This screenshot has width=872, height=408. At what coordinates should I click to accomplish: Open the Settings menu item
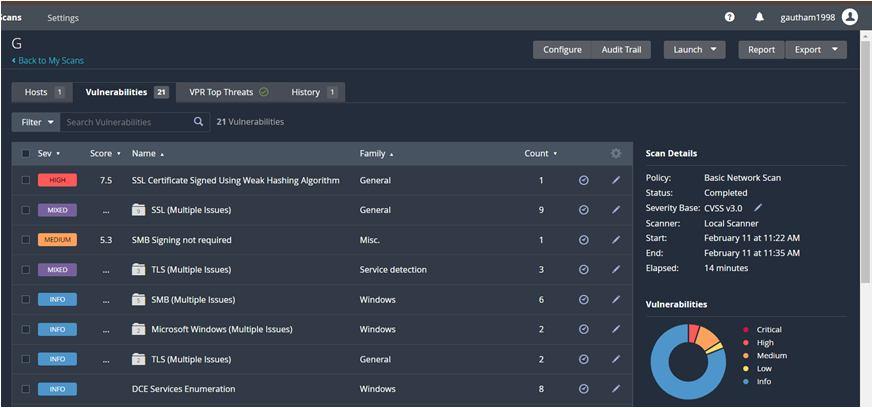(x=63, y=18)
